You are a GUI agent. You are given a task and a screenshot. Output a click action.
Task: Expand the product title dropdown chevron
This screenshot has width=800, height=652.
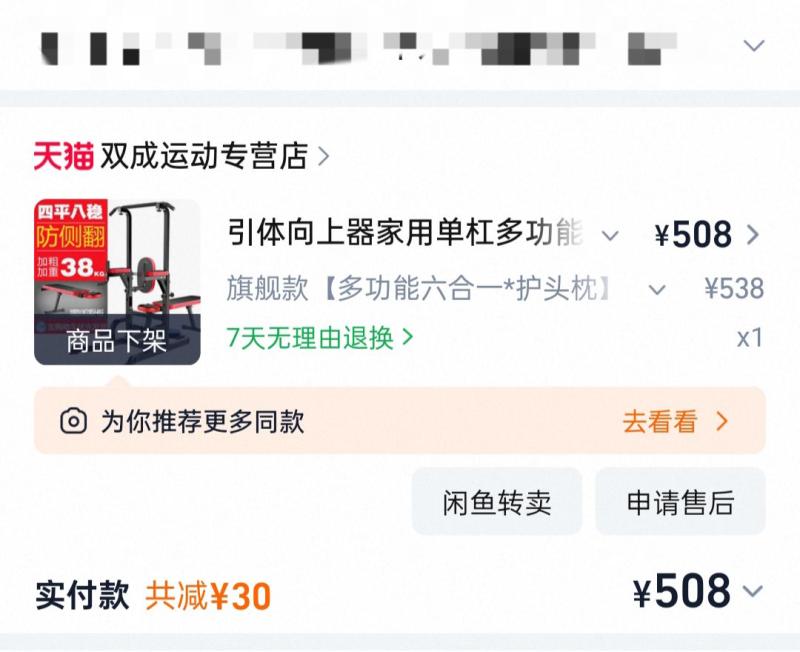point(610,236)
